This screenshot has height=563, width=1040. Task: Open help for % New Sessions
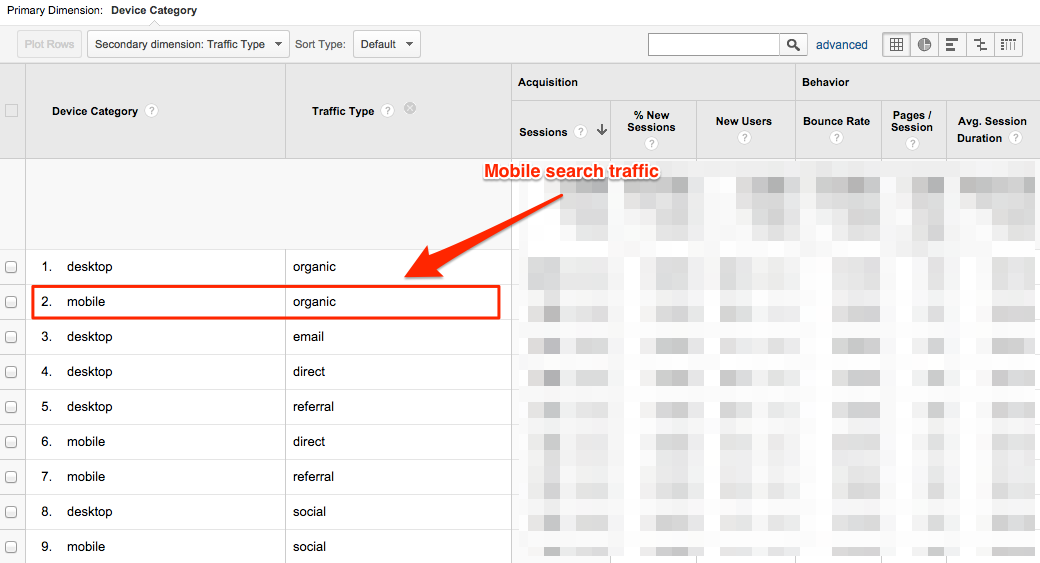pyautogui.click(x=651, y=144)
